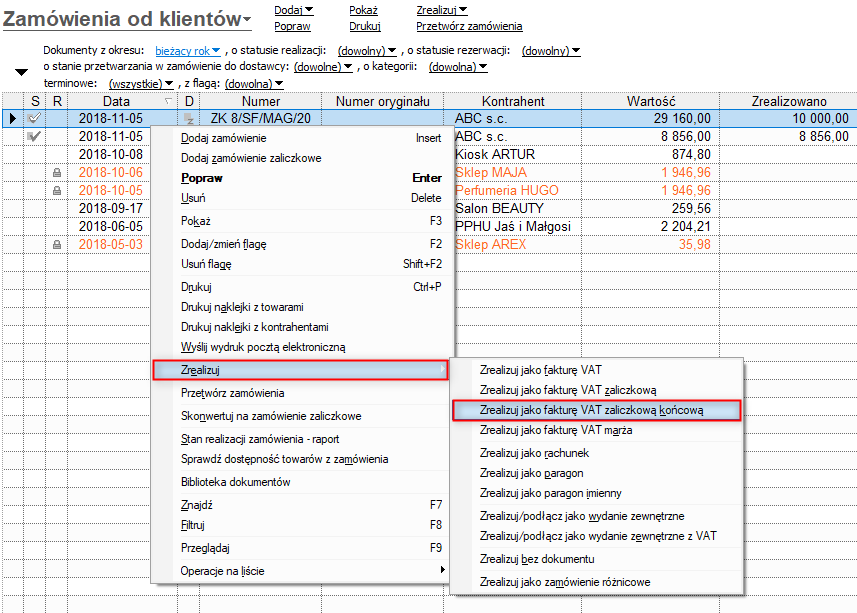Viewport: 857px width, 613px height.
Task: Collapse filter panel with black triangle
Action: tap(21, 72)
